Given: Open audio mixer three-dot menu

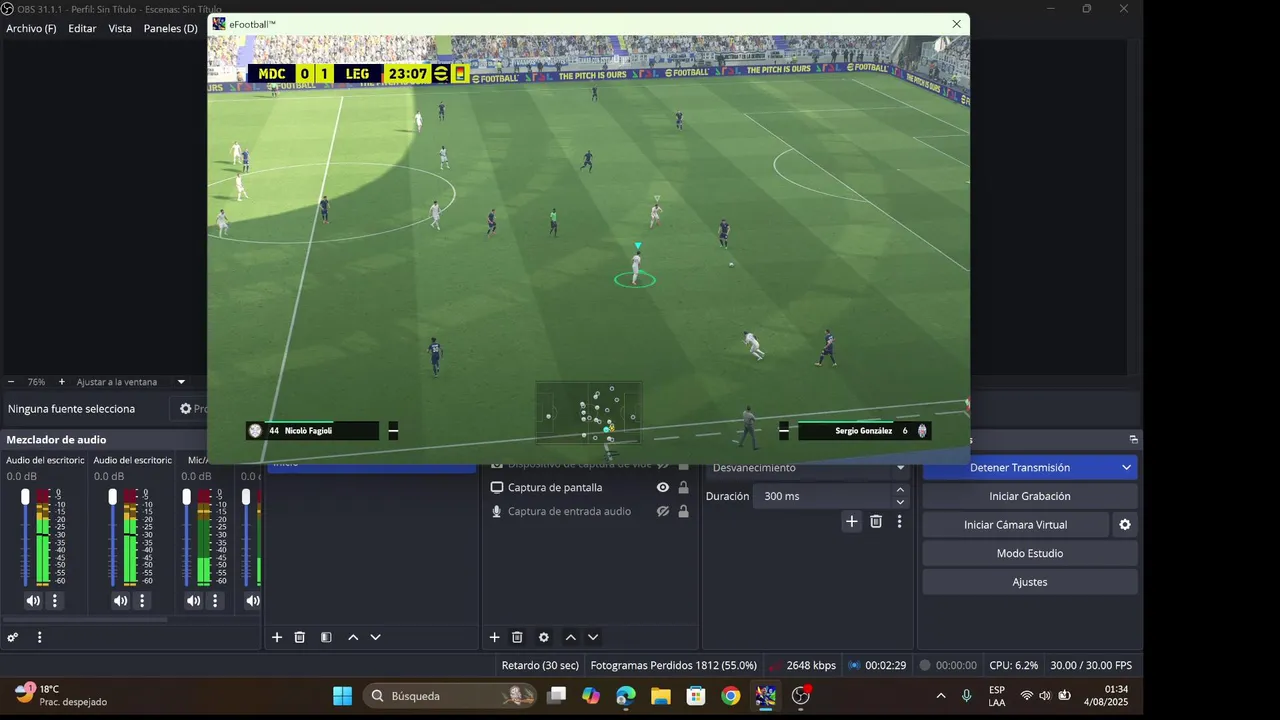Looking at the screenshot, I should click(x=40, y=637).
